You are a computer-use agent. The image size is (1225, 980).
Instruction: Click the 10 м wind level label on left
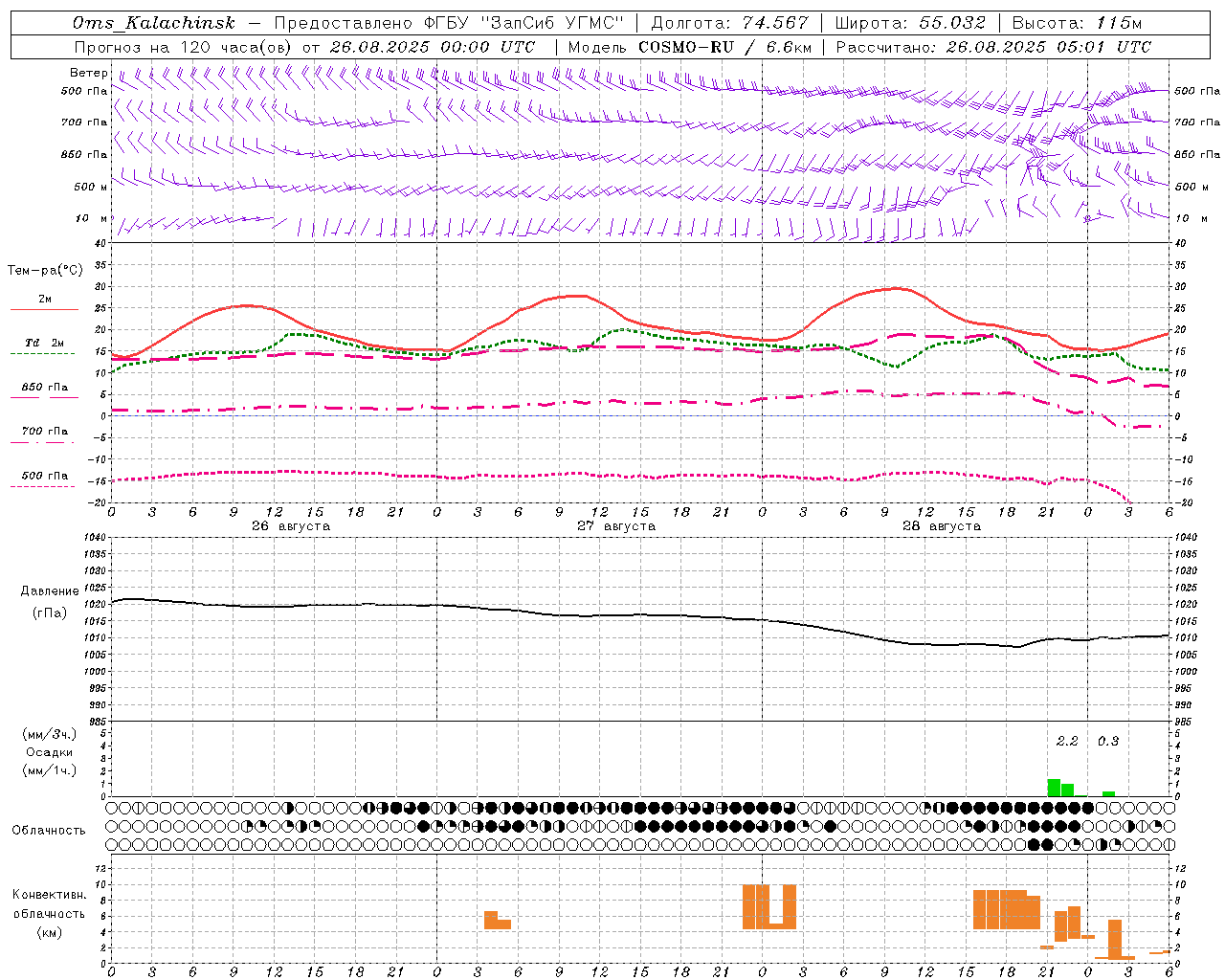tap(92, 218)
